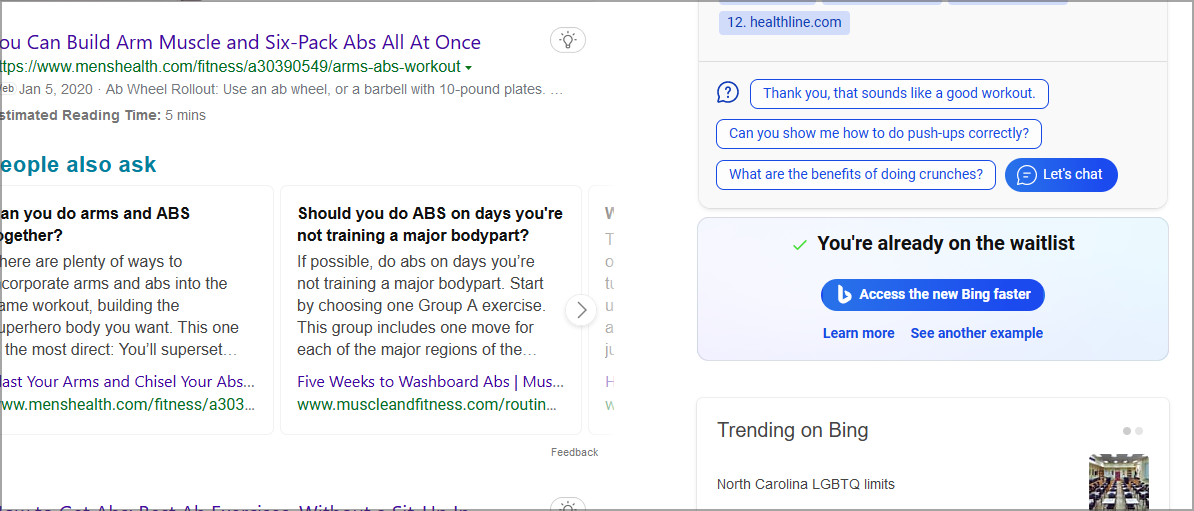The image size is (1194, 511).
Task: Open the Learn more link
Action: 858,334
